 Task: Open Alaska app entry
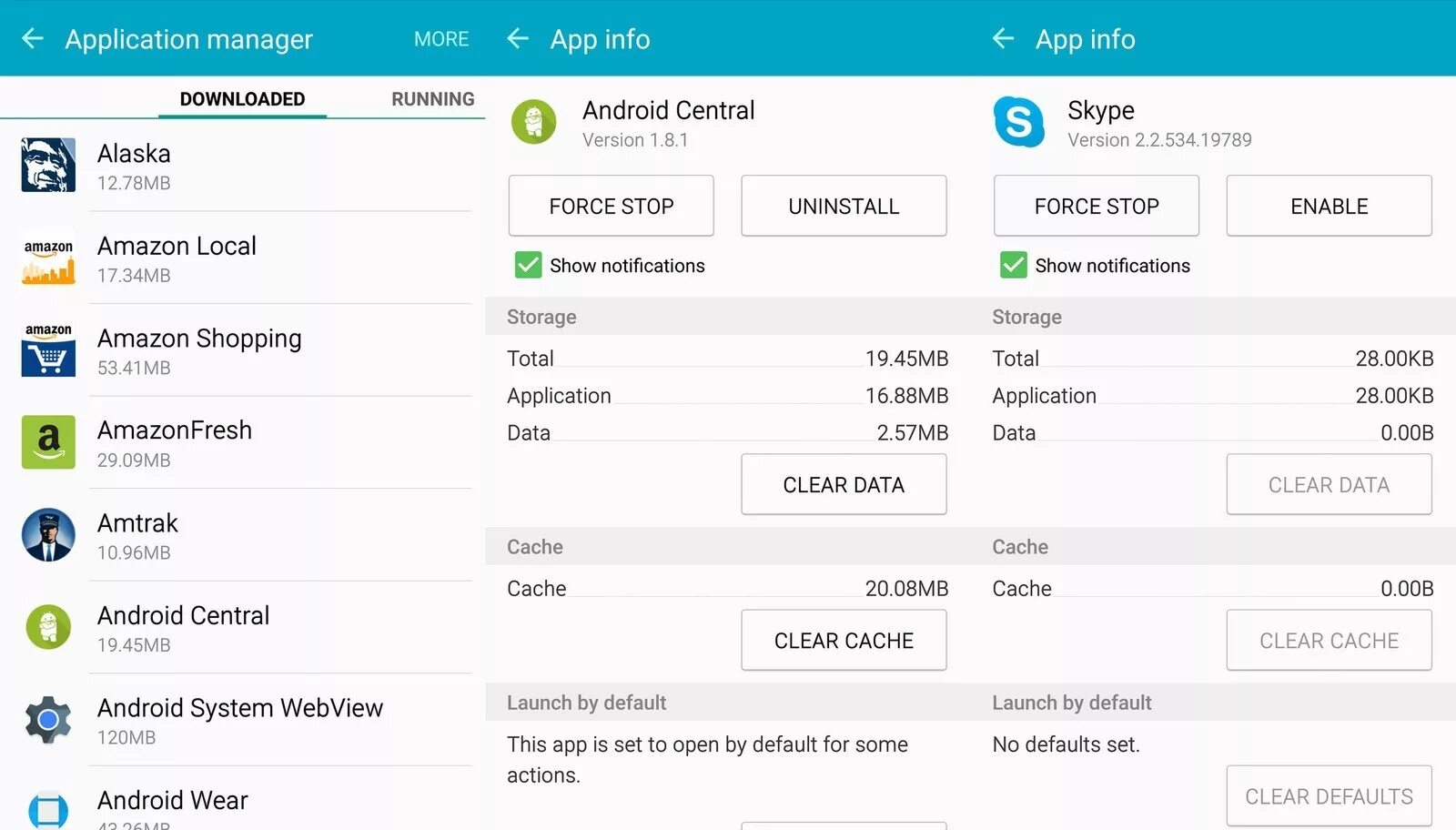click(x=242, y=166)
